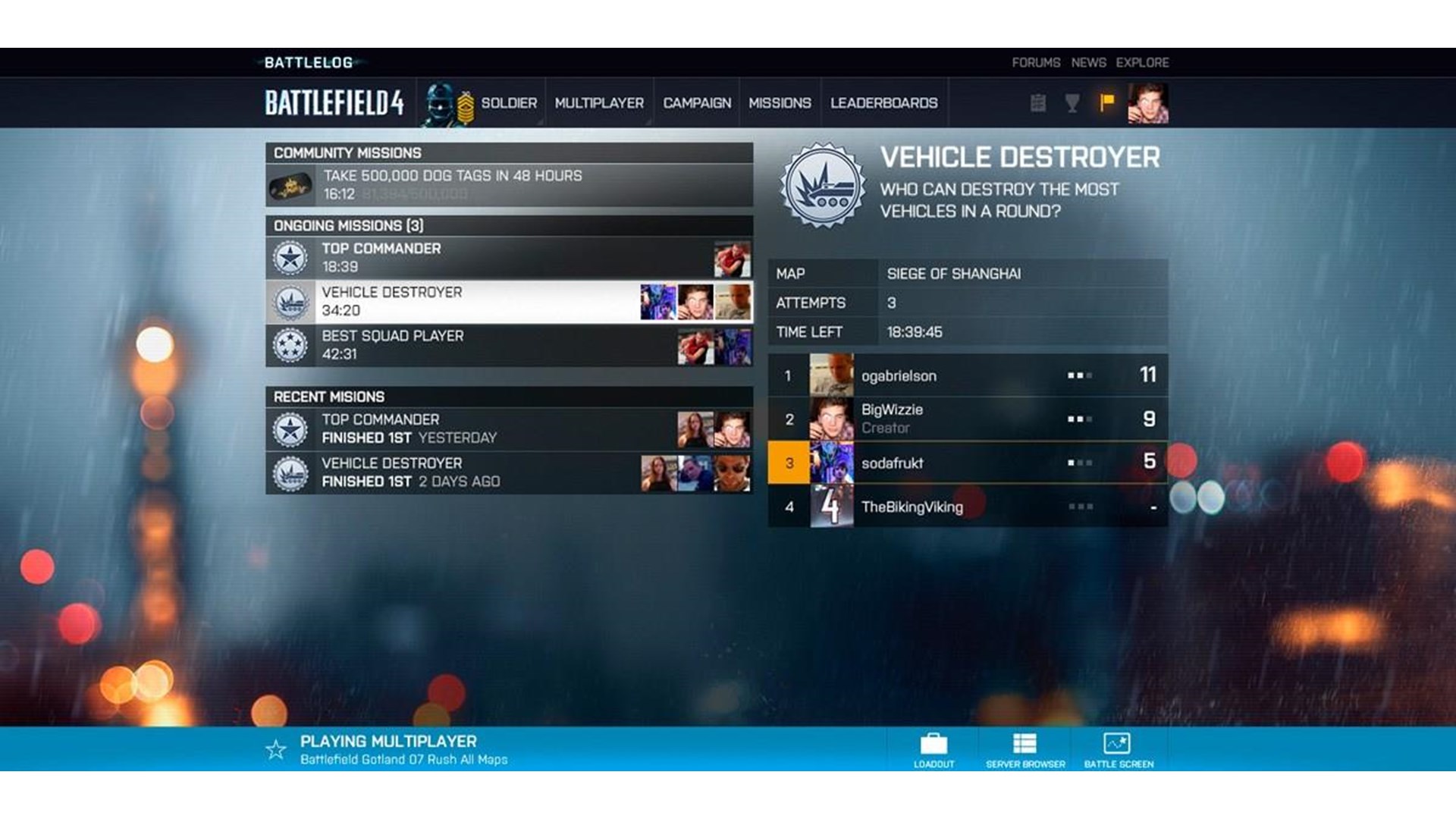Open the Campaign tab
This screenshot has height=819, width=1456.
click(697, 103)
